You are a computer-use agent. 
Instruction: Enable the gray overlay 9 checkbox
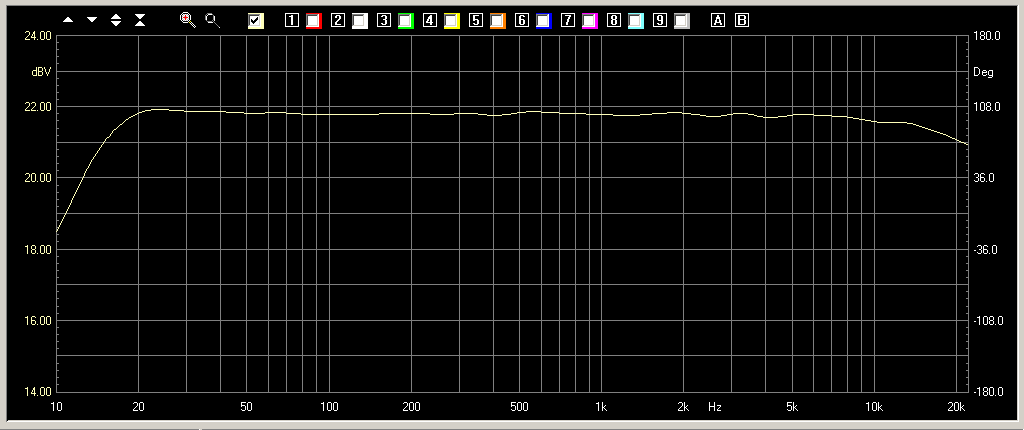(682, 21)
